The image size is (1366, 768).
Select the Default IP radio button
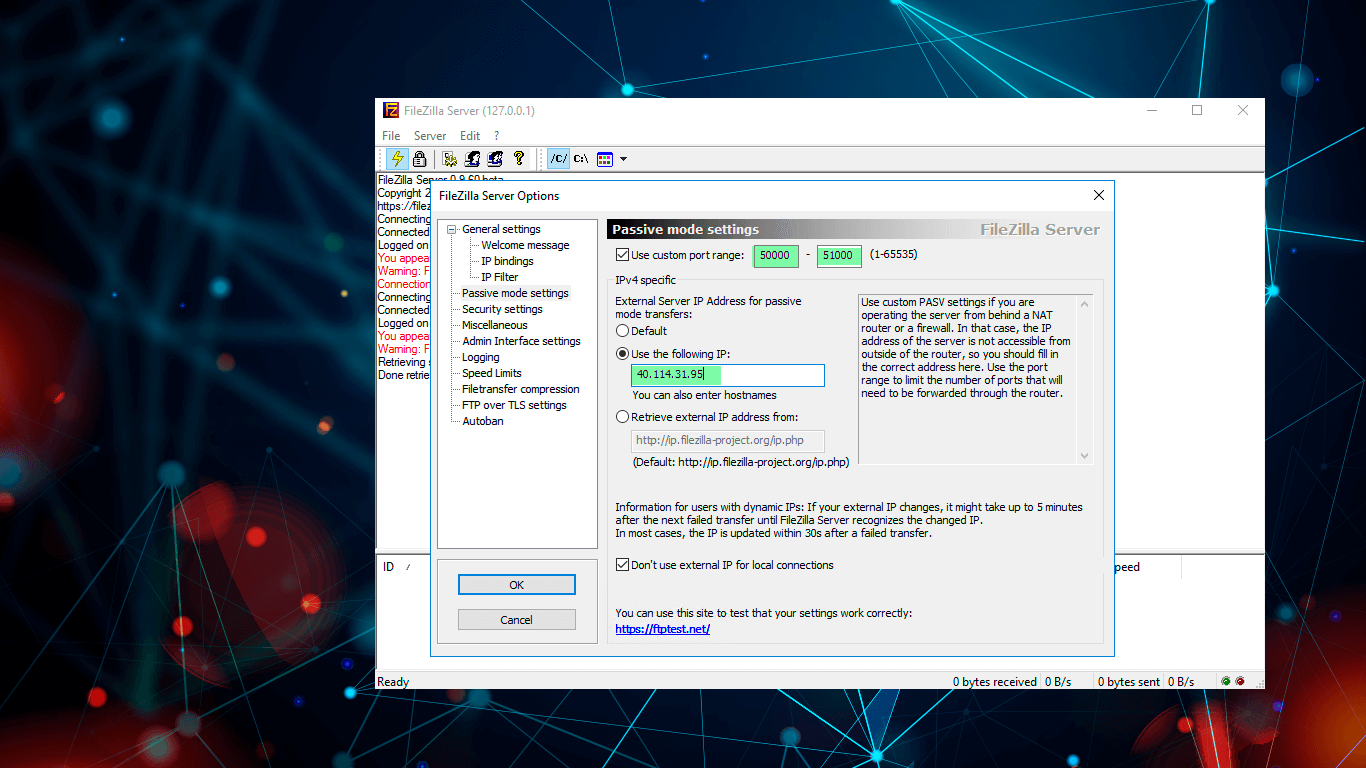click(x=623, y=331)
